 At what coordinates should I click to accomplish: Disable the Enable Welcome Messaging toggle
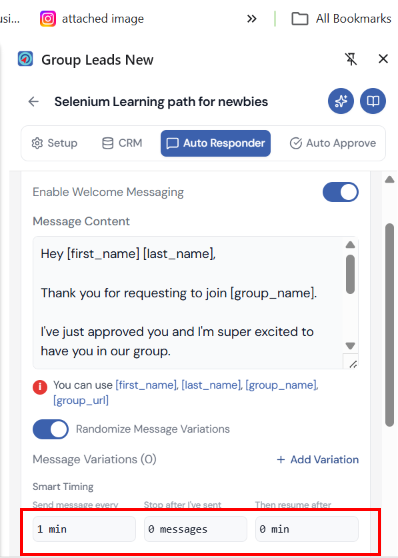pyautogui.click(x=340, y=192)
